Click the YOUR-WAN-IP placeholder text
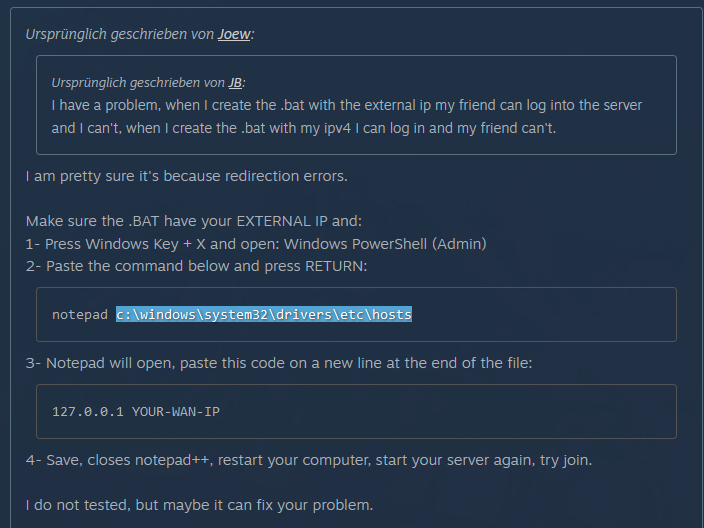Screen dimensions: 704x528 pos(176,412)
